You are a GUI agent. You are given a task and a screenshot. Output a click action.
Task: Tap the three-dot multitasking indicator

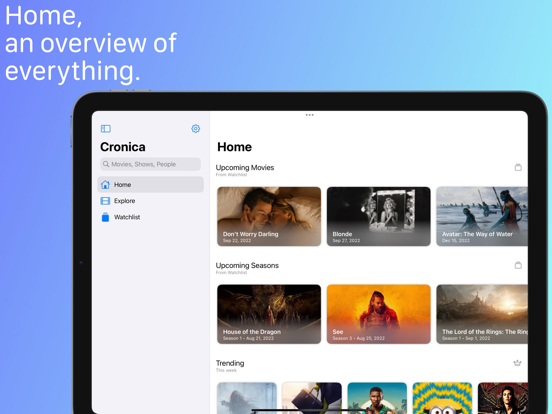[x=309, y=115]
